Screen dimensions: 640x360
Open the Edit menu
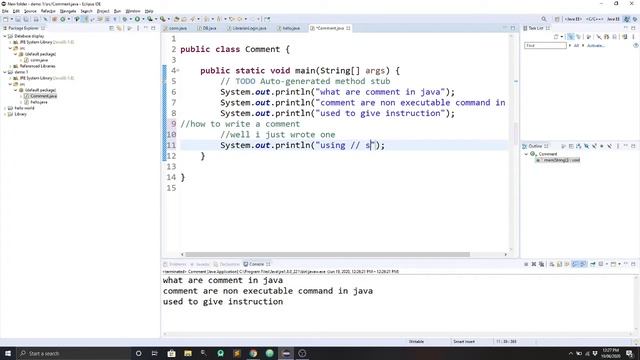click(16, 11)
